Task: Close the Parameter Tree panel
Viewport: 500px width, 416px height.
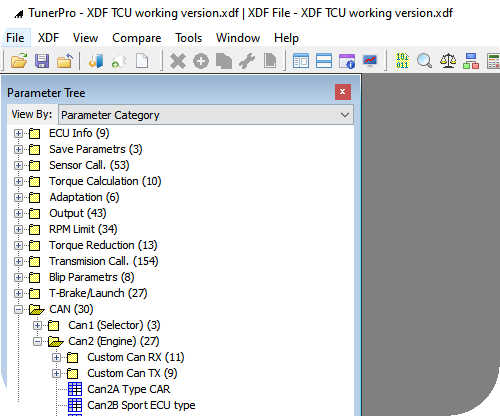Action: tap(343, 92)
